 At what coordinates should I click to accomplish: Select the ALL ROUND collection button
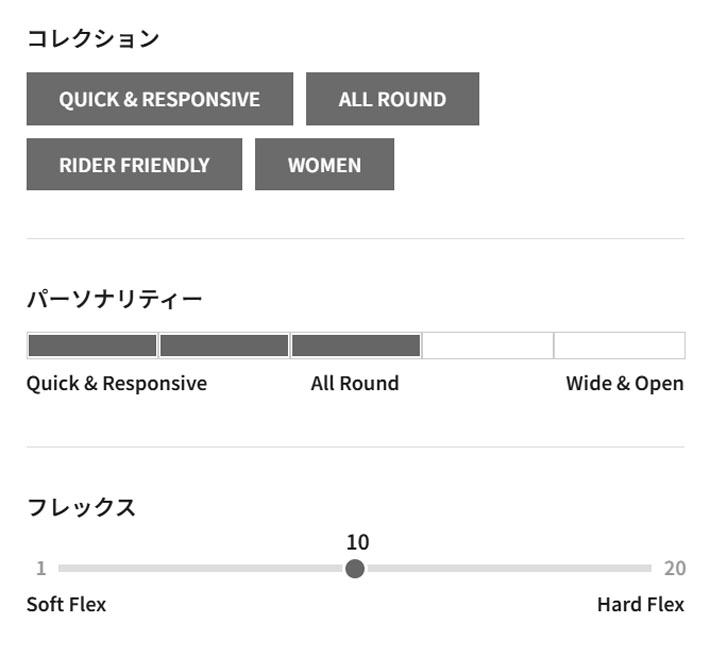392,99
